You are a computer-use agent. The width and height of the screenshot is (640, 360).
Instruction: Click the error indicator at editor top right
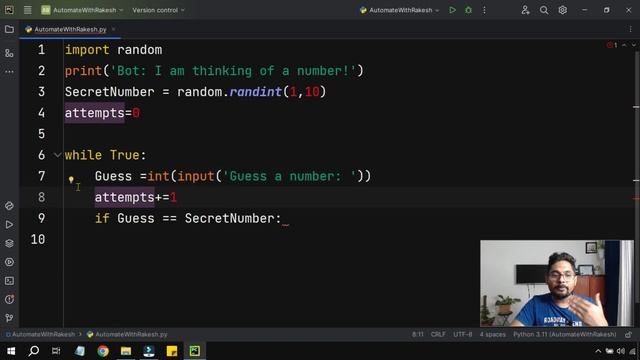click(612, 45)
